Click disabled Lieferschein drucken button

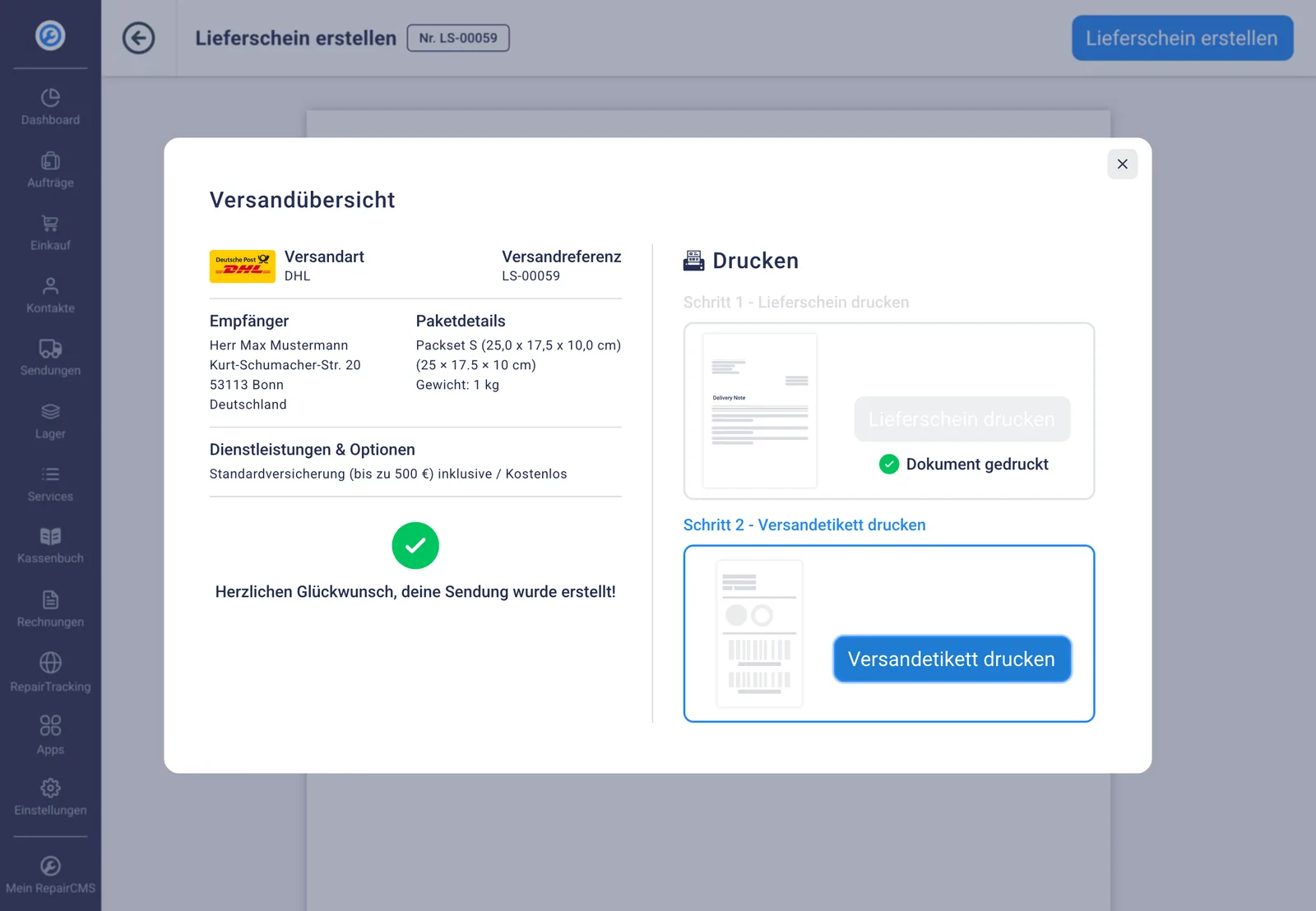tap(962, 419)
